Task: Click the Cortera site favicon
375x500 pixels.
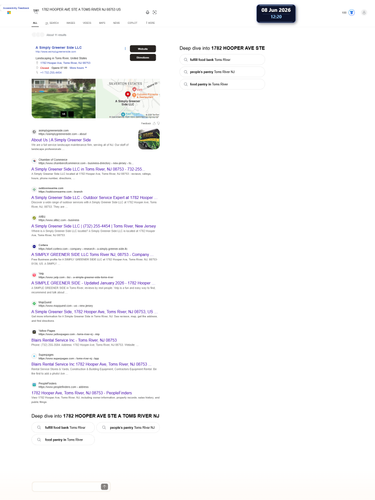Action: tap(34, 247)
